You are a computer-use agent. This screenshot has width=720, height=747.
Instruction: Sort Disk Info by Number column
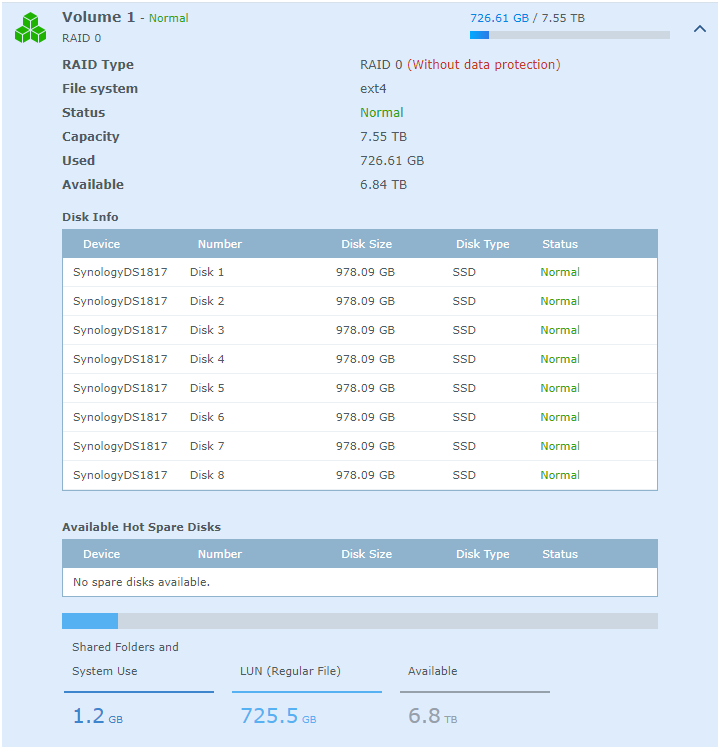point(219,244)
